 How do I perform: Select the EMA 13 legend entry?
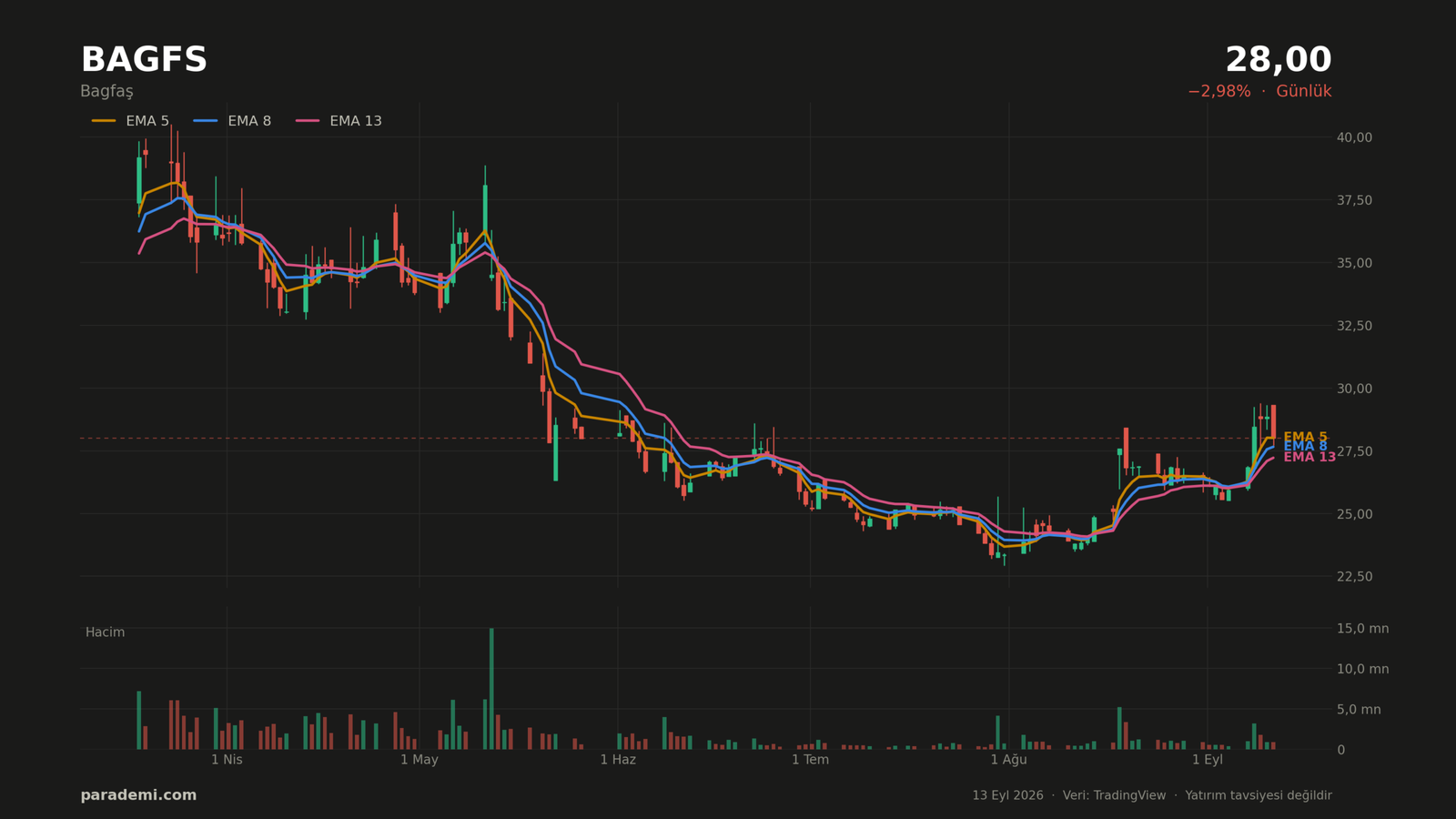[x=339, y=121]
